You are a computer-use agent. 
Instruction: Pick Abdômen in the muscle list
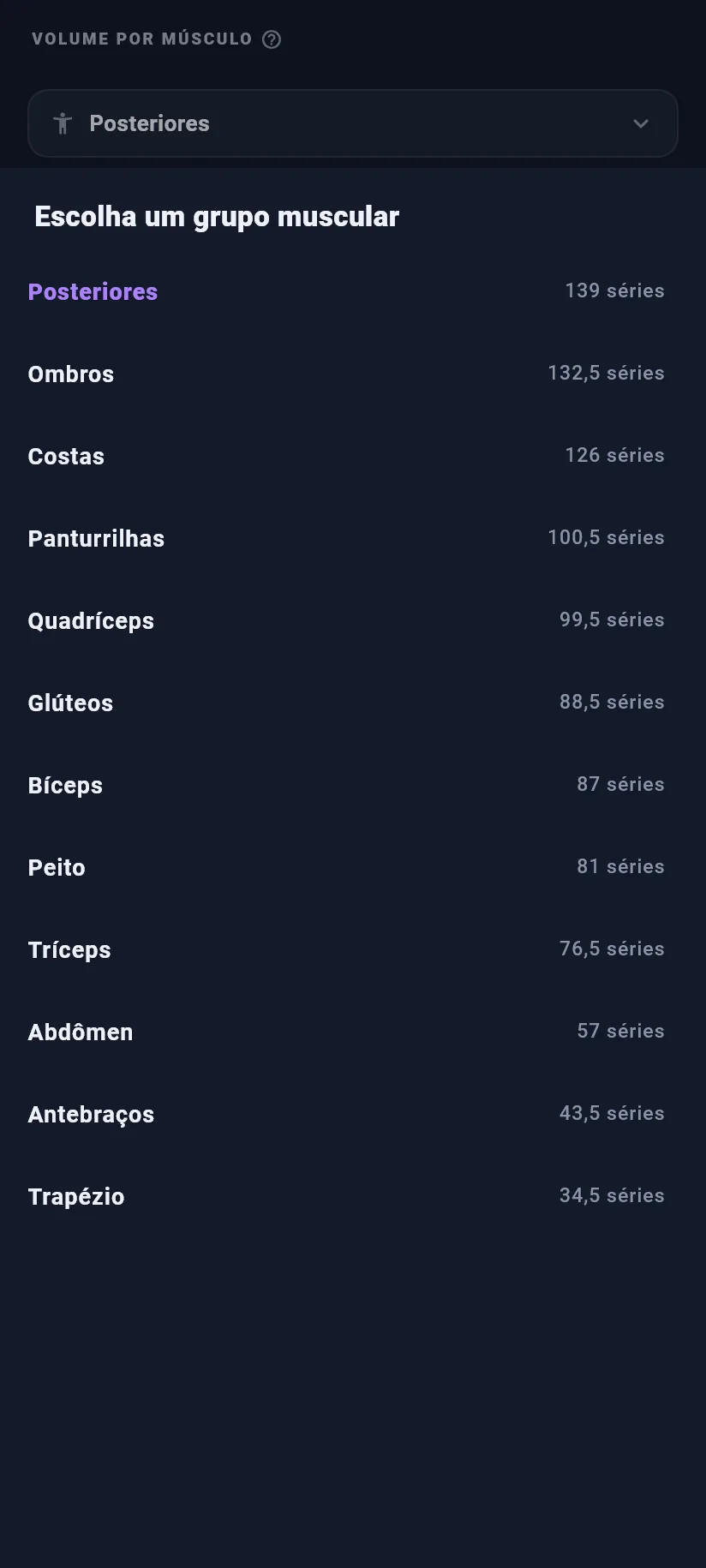346,1032
